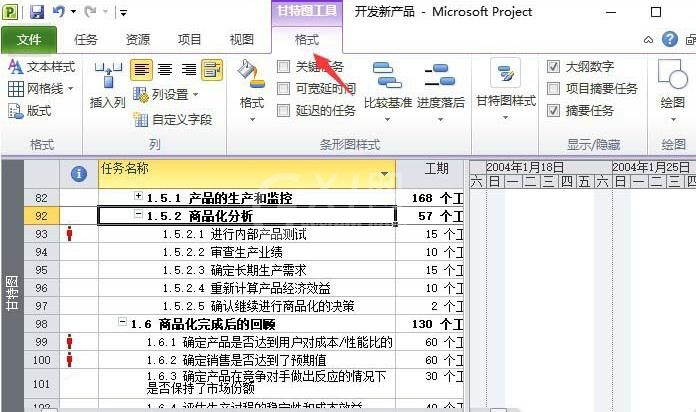Open the 任务名称 column filter arrow
The image size is (696, 412).
384,174
